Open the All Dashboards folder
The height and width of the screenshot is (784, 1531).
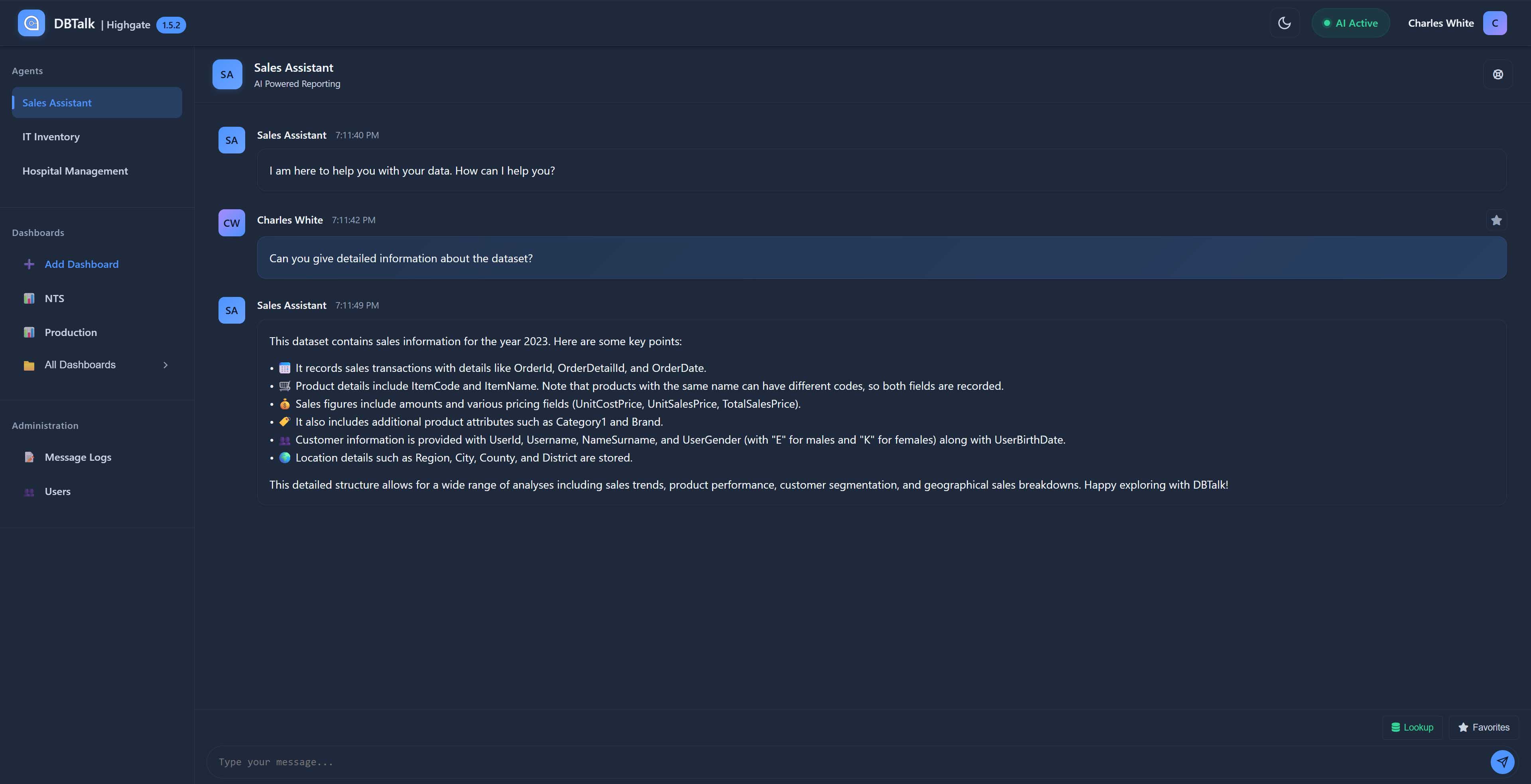(29, 365)
